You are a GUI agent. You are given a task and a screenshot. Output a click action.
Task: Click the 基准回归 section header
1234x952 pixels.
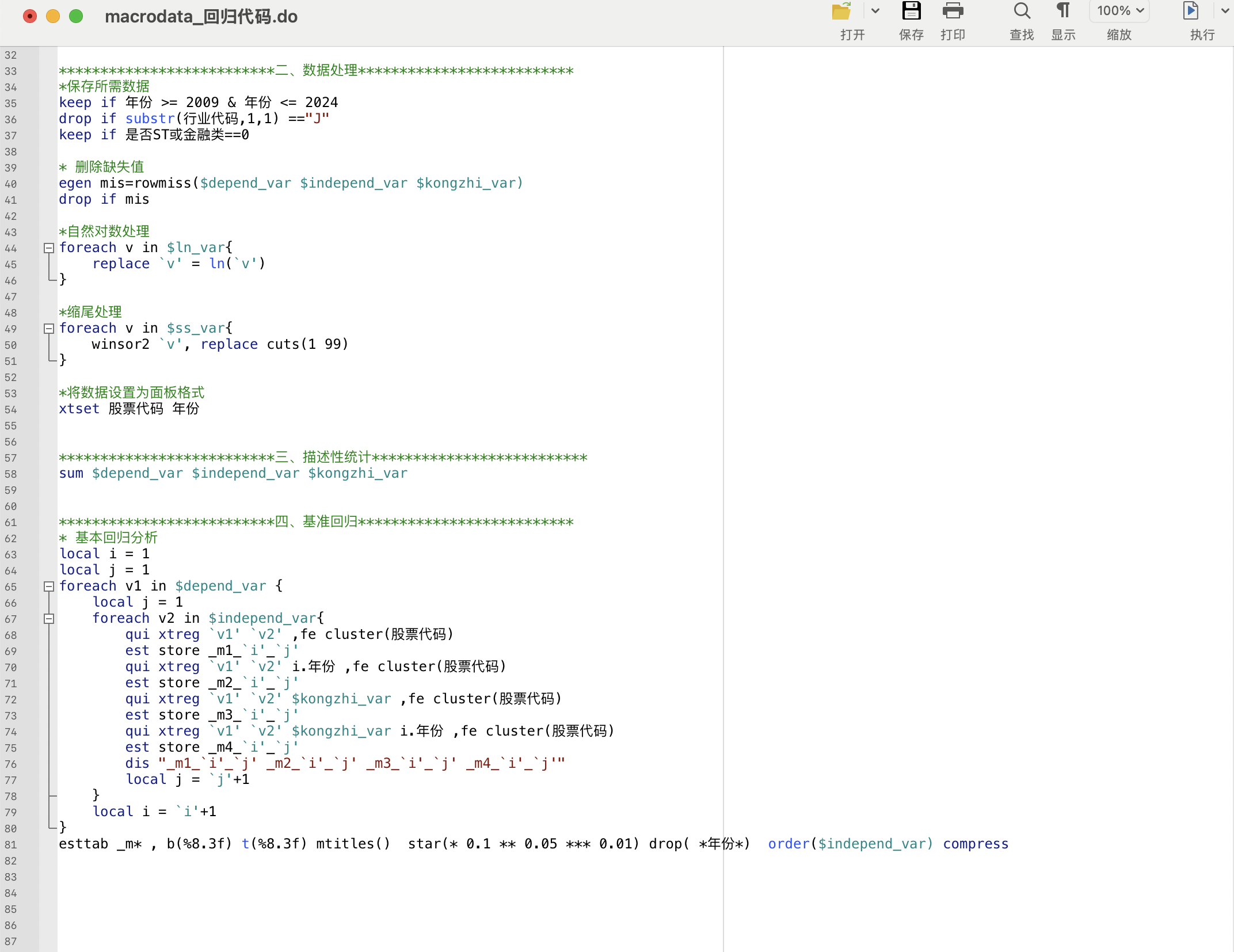point(316,522)
